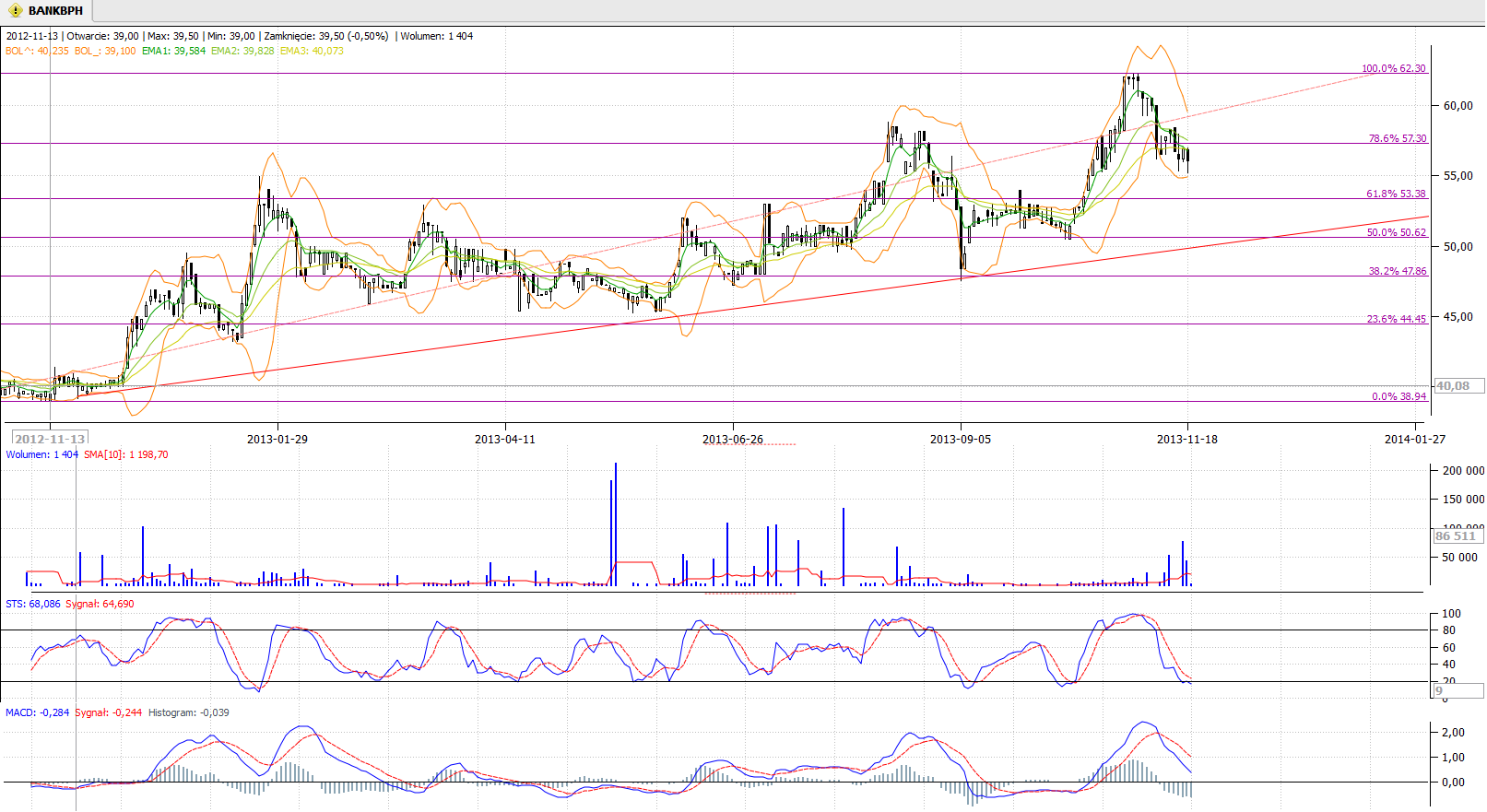Click the Fibonacci '0.0% 38.94' level label
This screenshot has width=1487, height=812.
tap(1399, 396)
